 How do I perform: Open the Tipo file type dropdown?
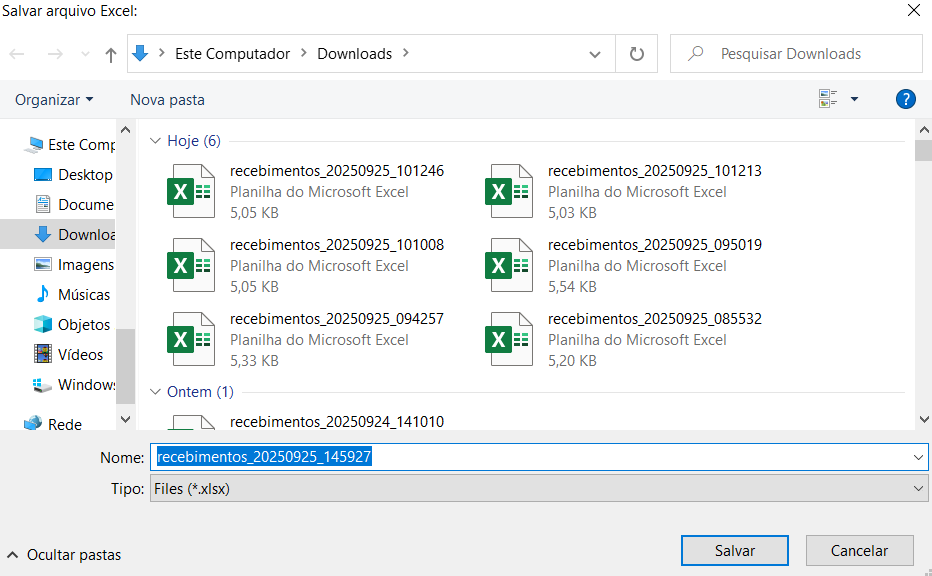pos(538,489)
